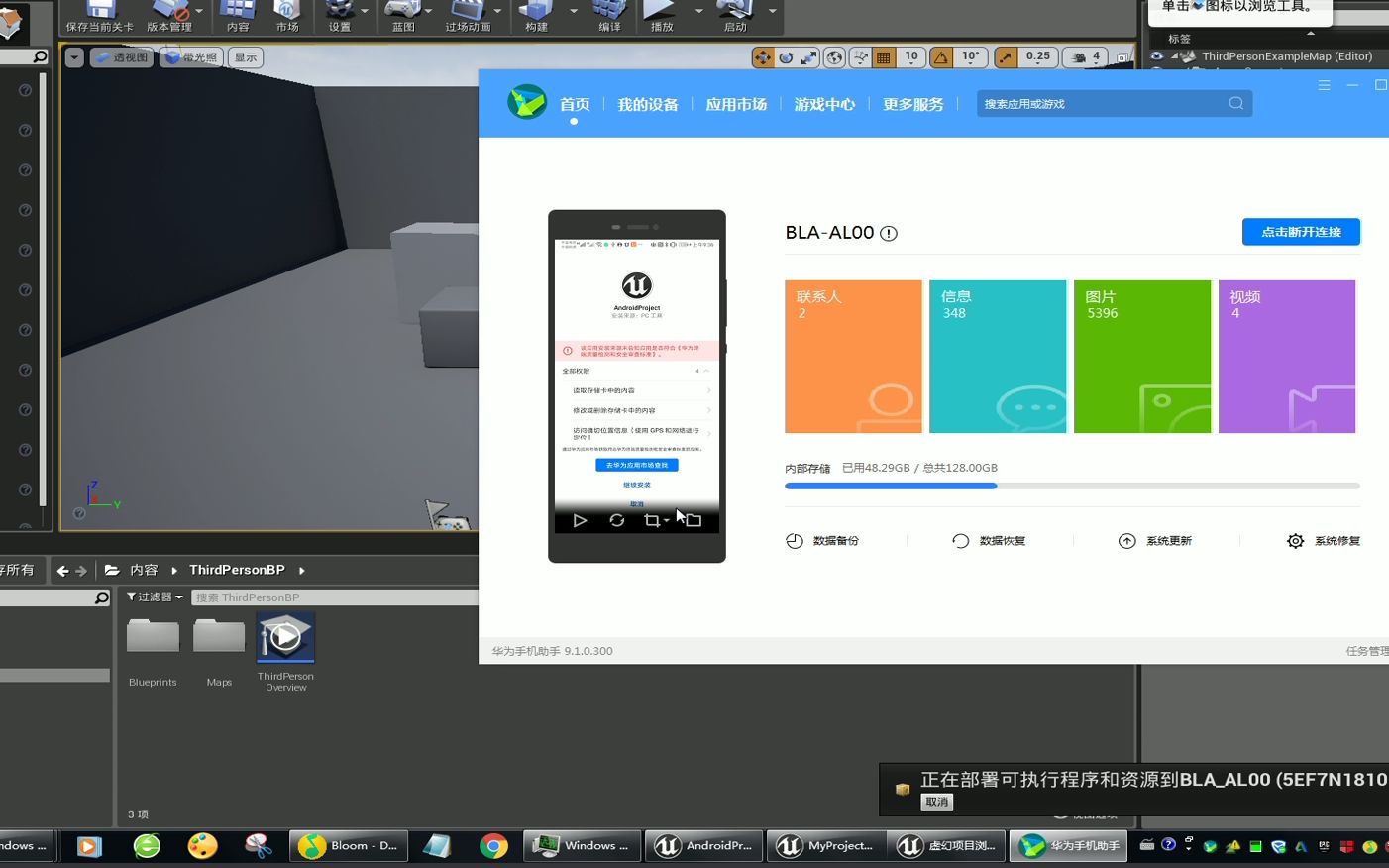Switch to the 应用市场 tab in HiSuite

point(736,104)
